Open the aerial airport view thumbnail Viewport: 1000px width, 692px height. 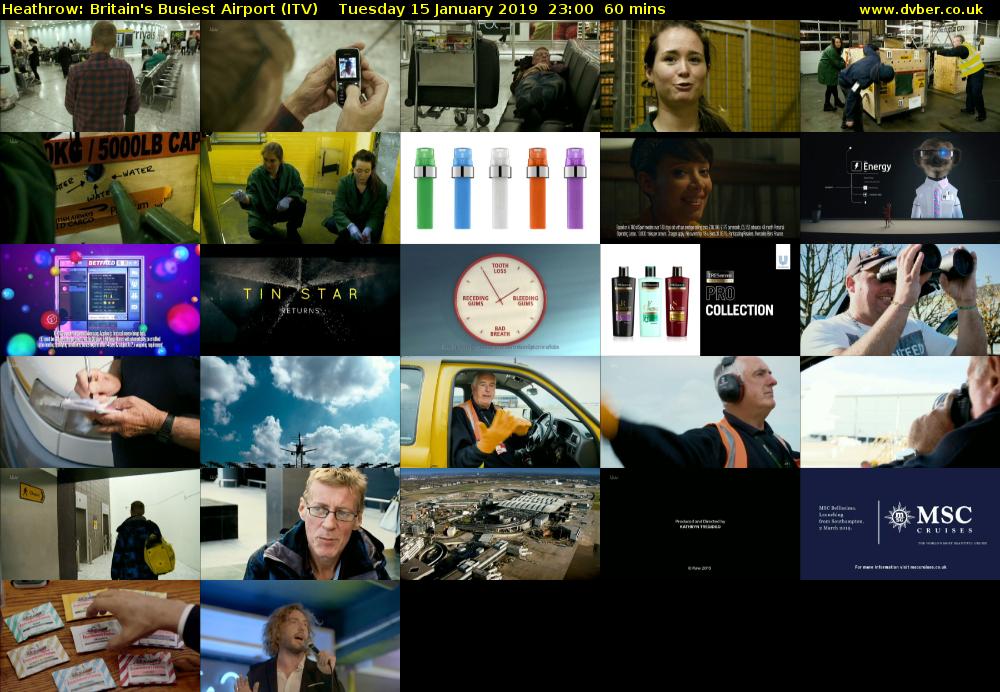point(500,524)
